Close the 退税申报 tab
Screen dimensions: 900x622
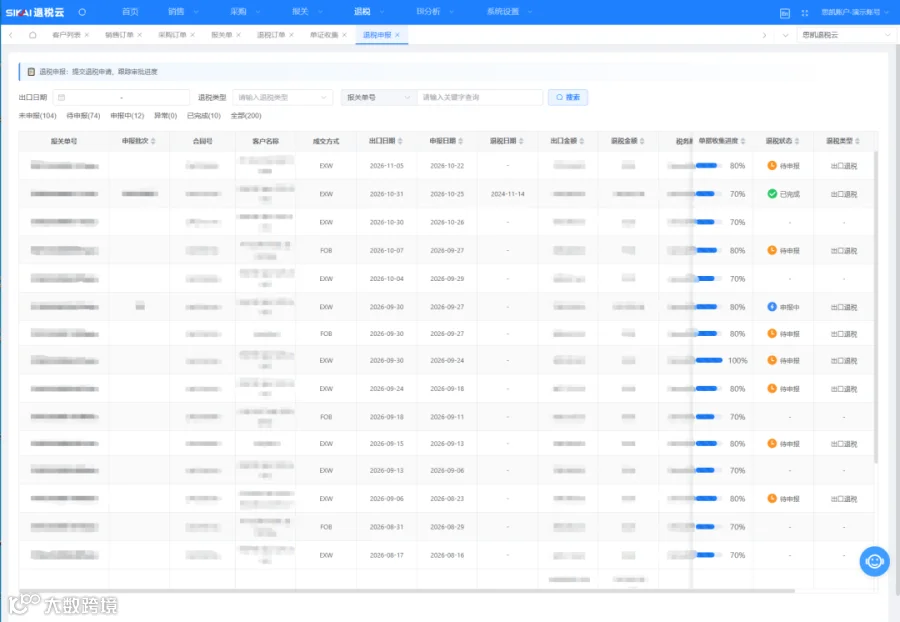point(397,35)
